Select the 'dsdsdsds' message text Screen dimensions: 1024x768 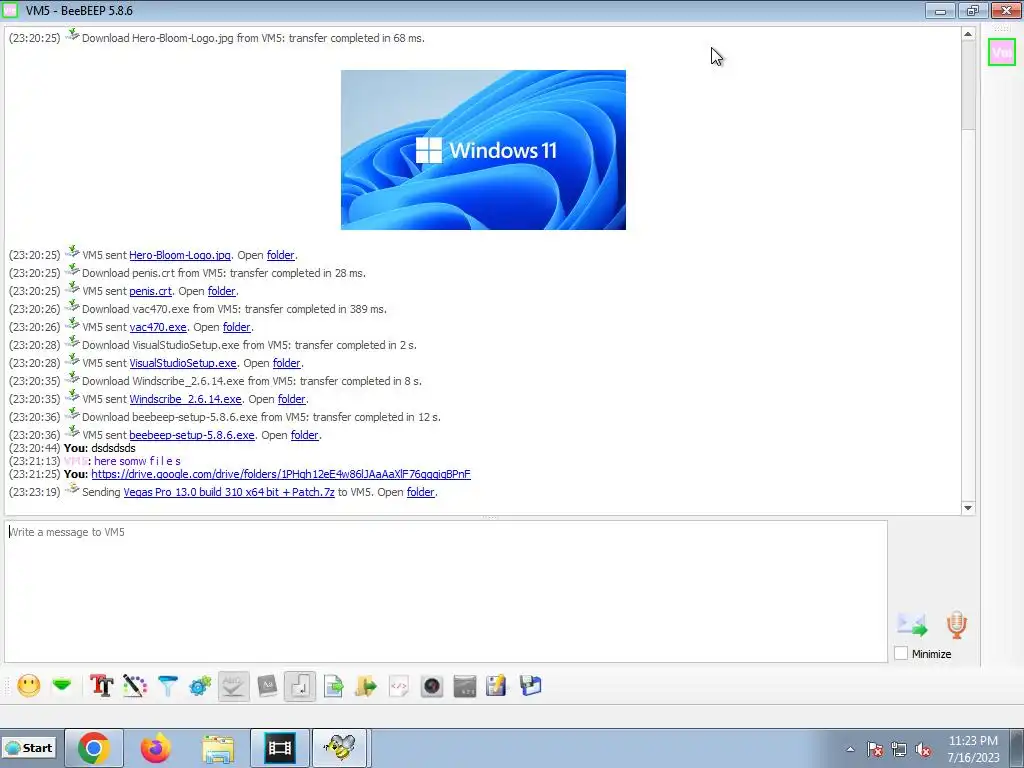click(114, 448)
